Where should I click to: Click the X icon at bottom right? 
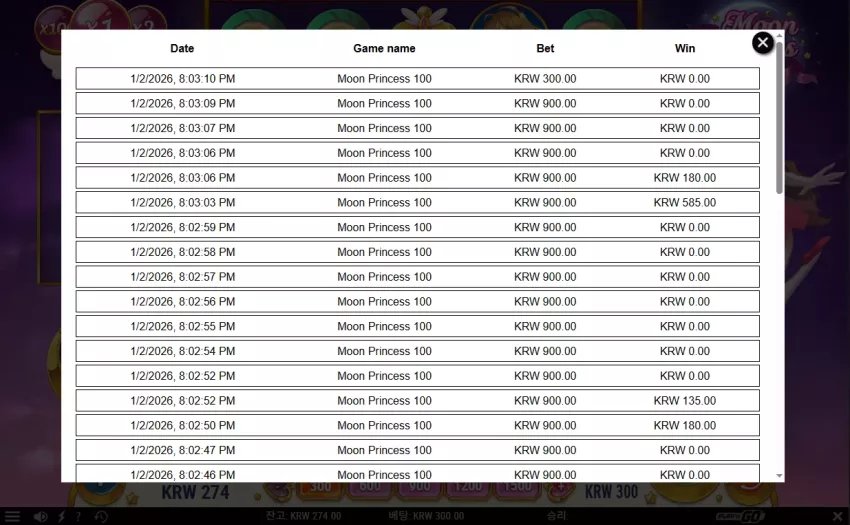(837, 516)
